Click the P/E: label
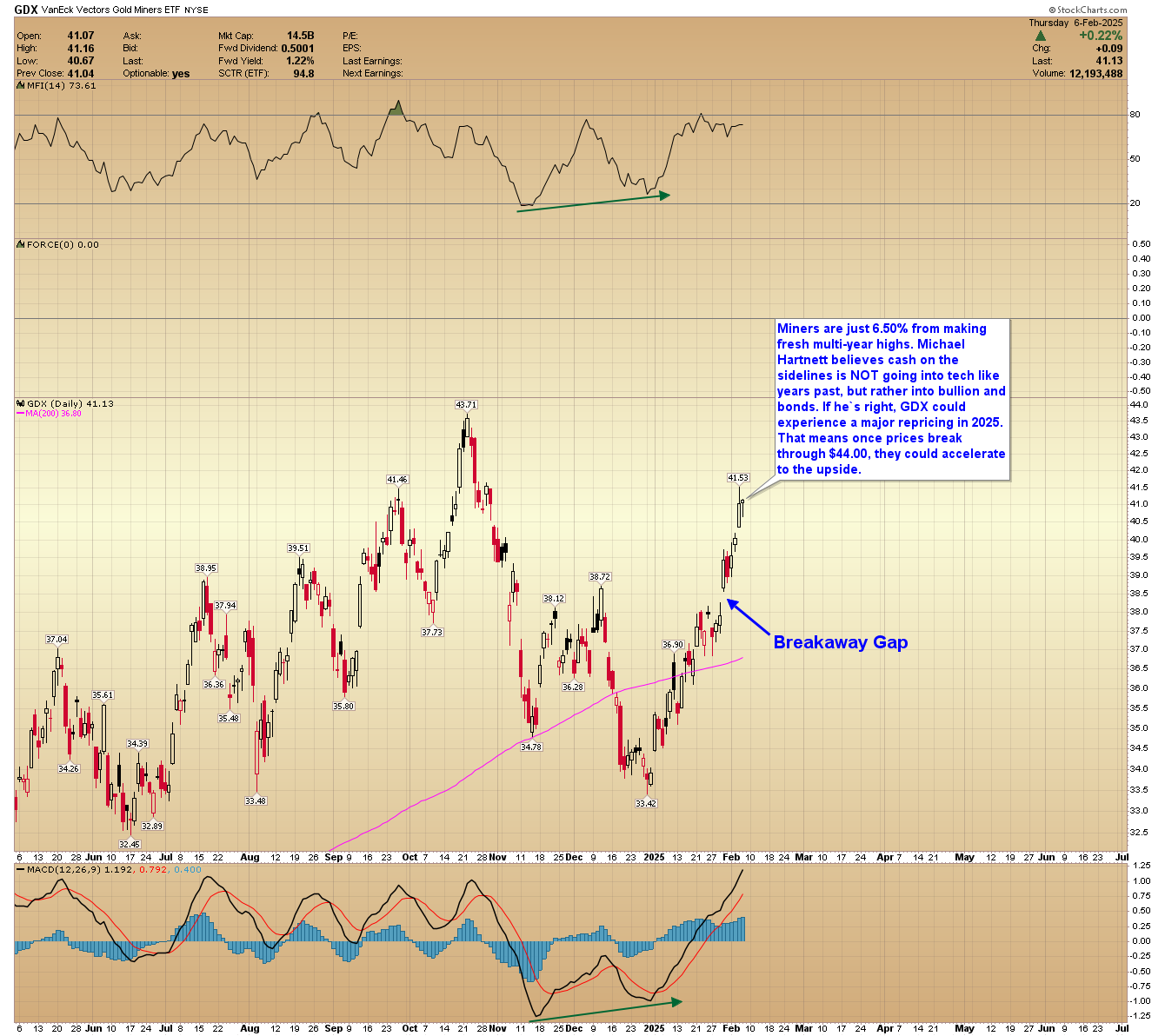This screenshot has height=1036, width=1165. 350,36
